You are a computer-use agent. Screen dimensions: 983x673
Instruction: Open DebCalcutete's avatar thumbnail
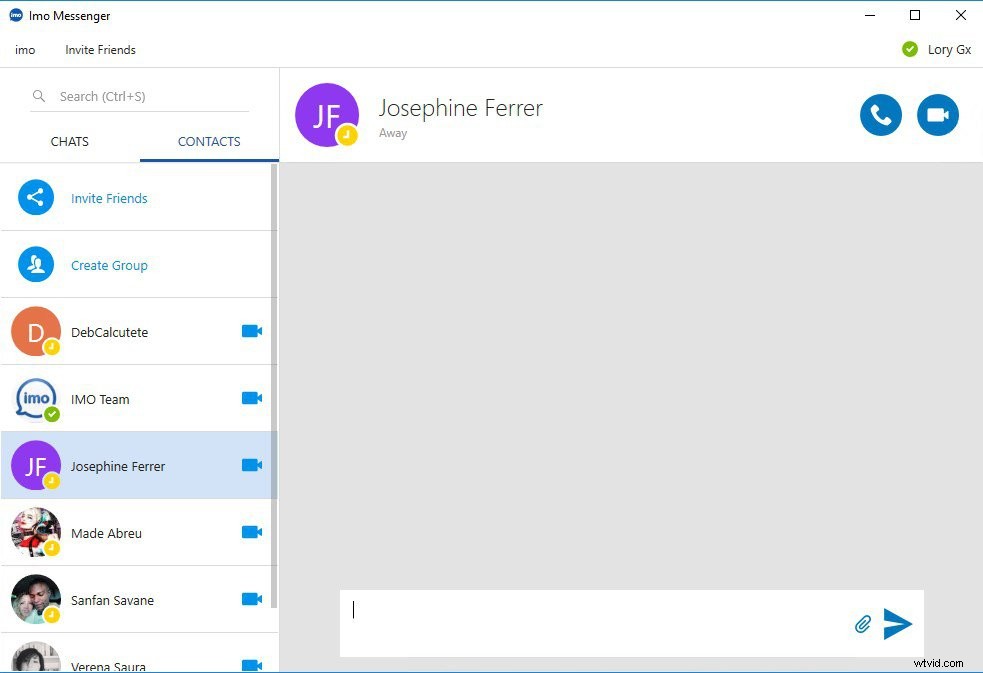(x=36, y=330)
